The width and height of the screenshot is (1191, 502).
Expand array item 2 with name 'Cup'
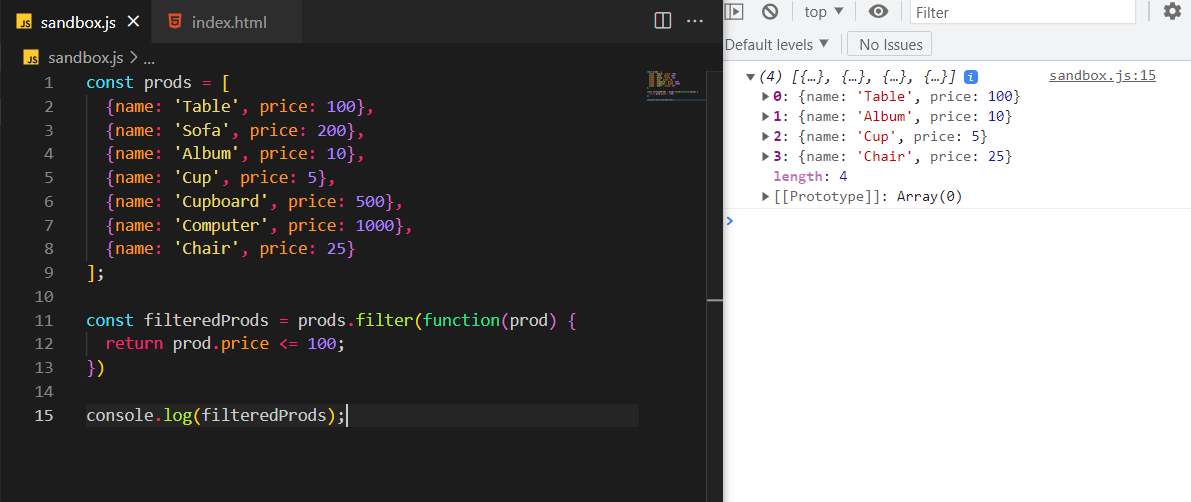point(766,137)
